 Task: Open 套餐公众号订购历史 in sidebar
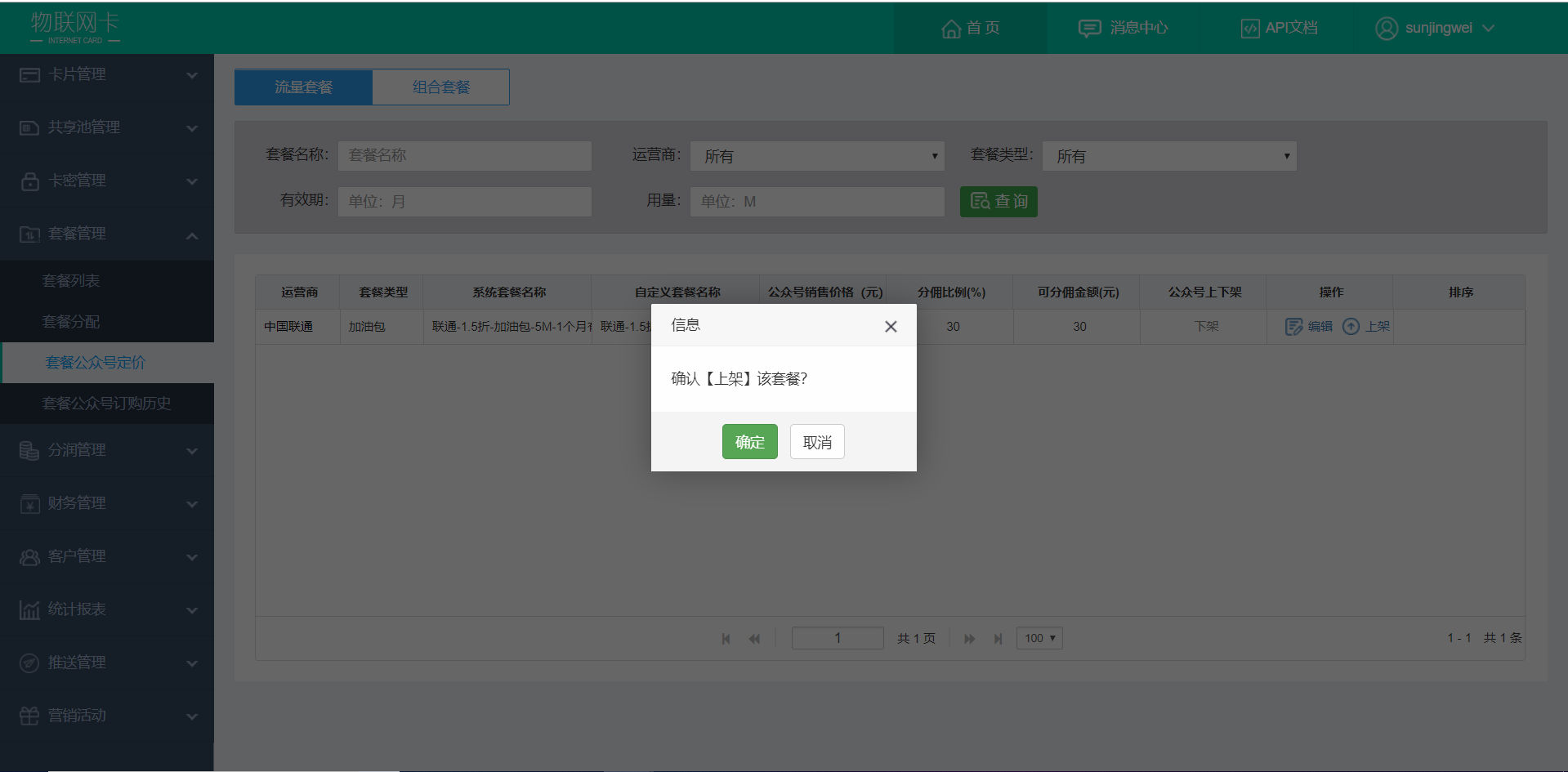107,404
